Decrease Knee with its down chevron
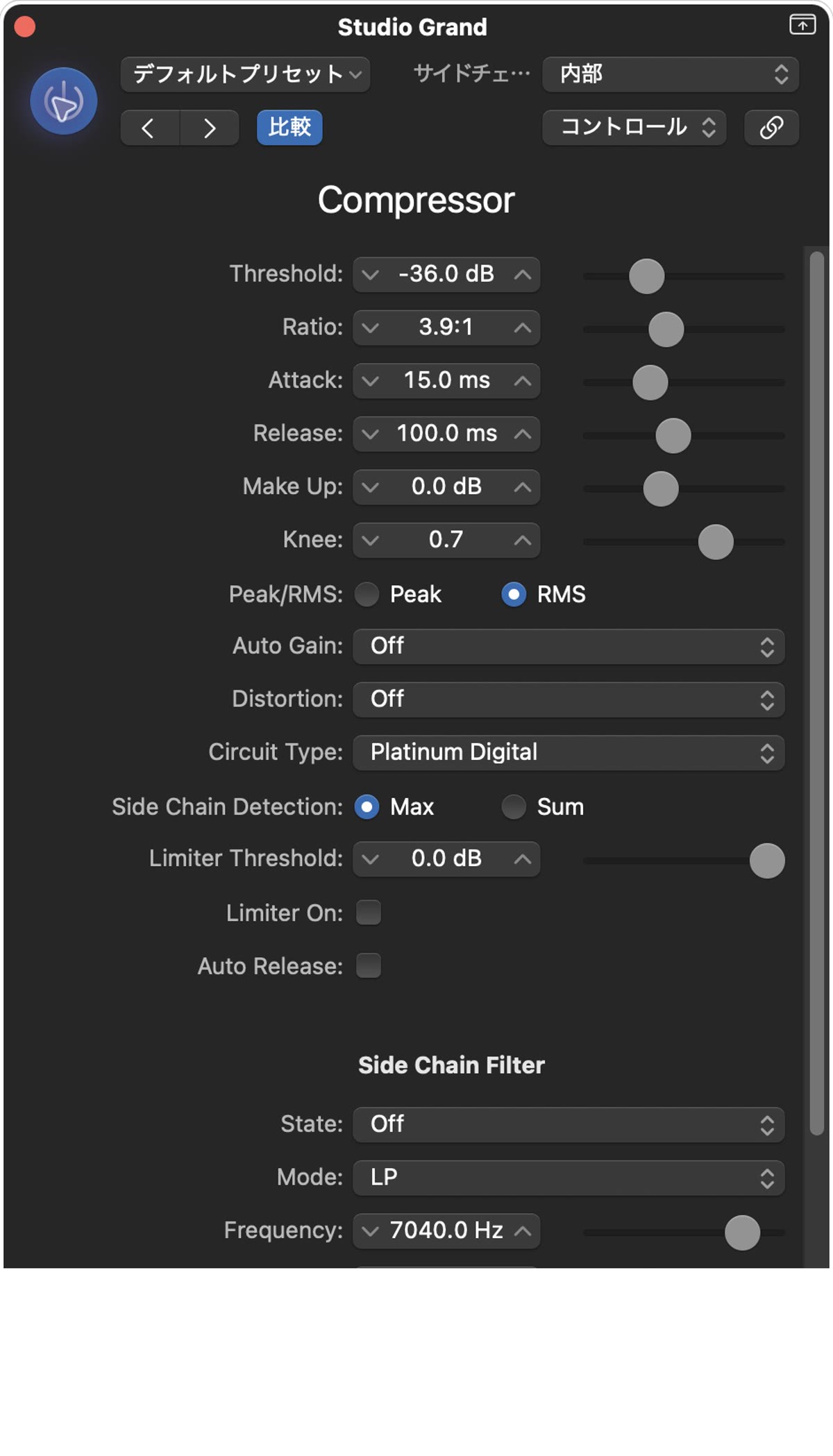Viewport: 833px width, 1456px height. coord(371,541)
